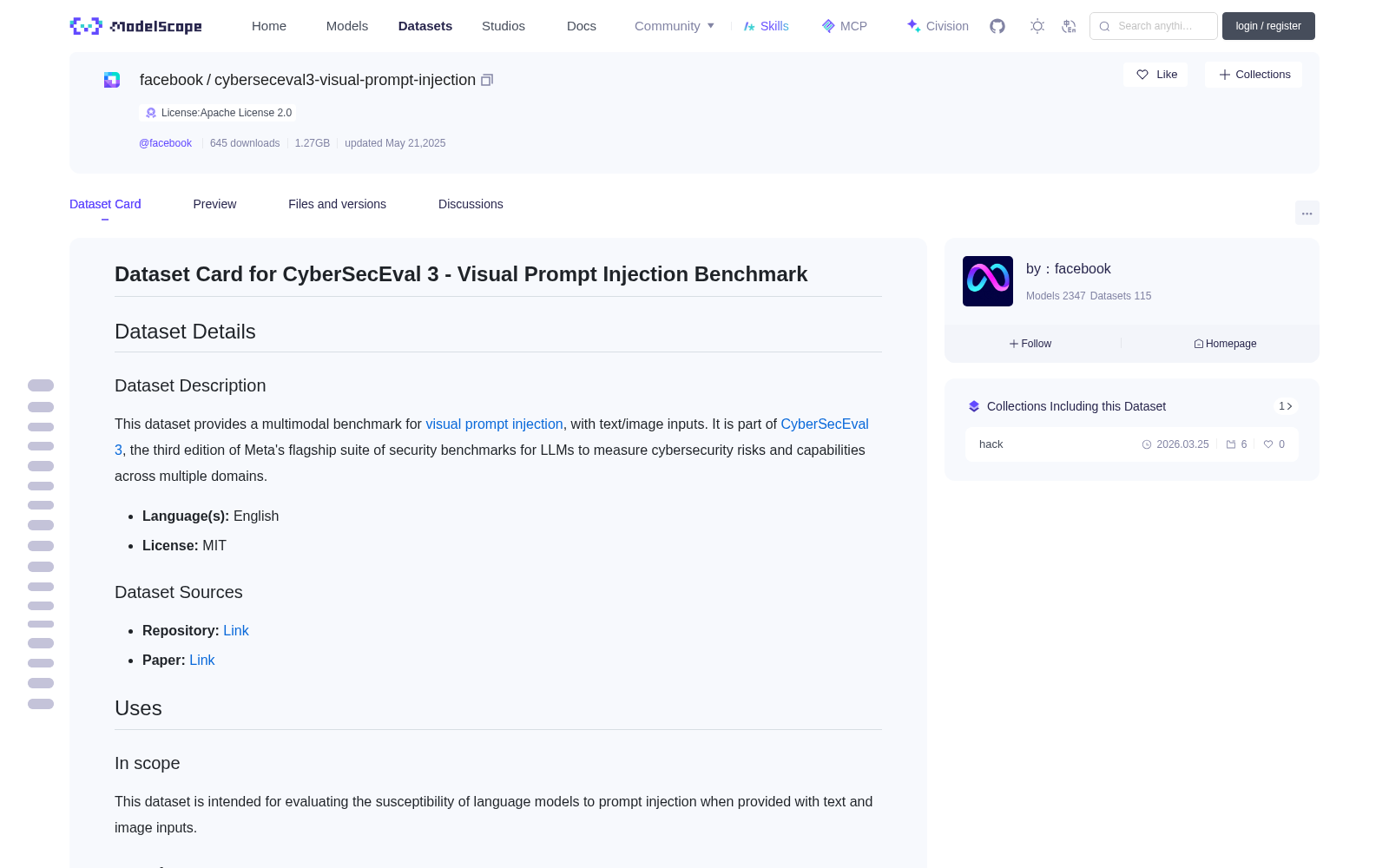Copy the dataset name with copy icon

[487, 80]
